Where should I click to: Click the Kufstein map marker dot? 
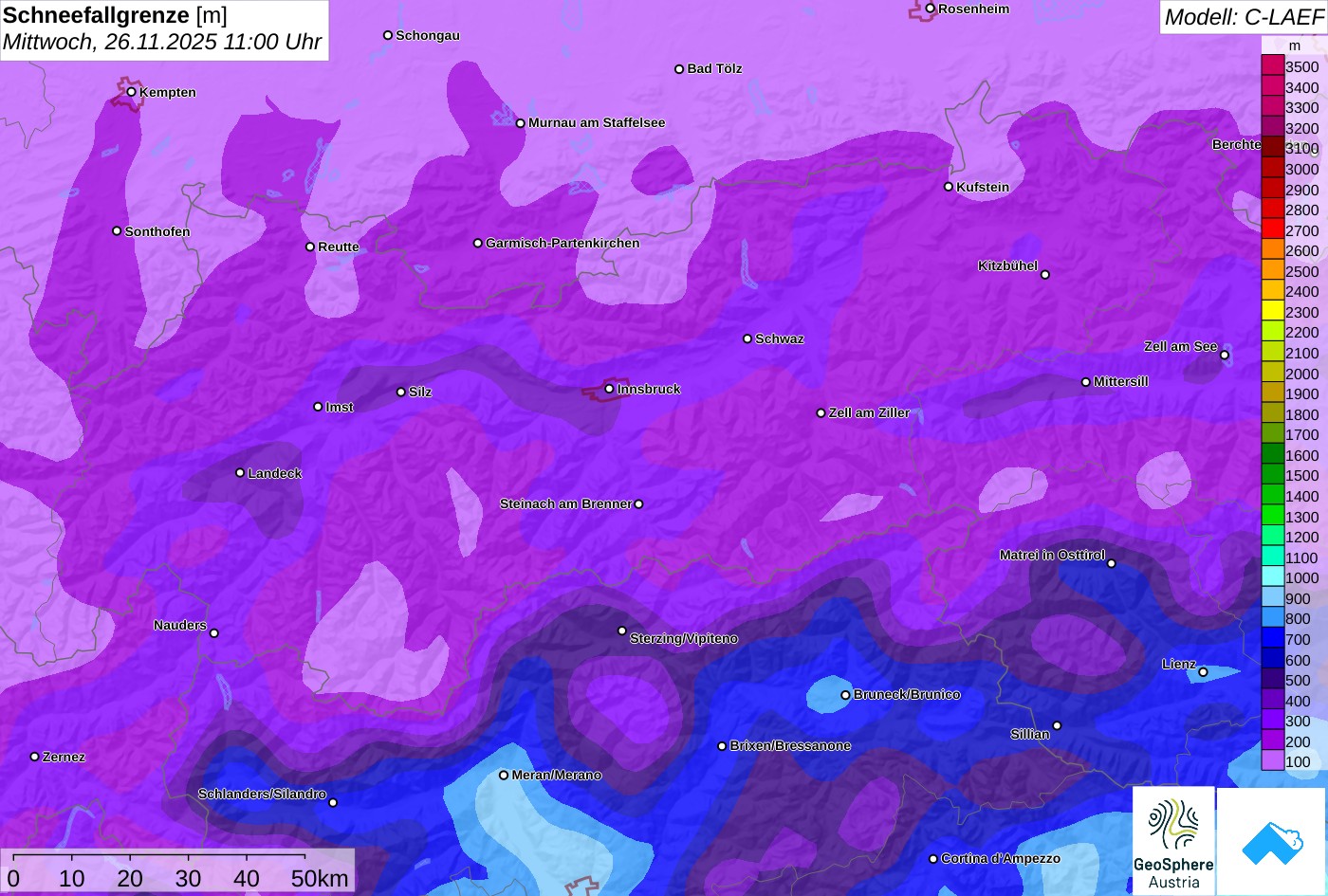(x=948, y=187)
